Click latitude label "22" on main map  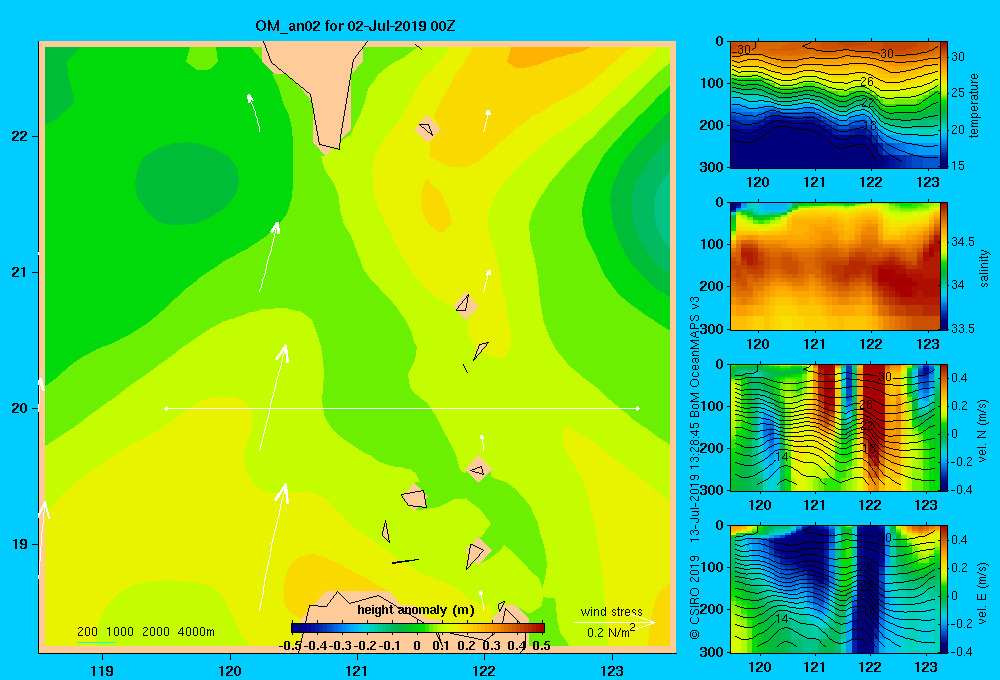point(20,136)
